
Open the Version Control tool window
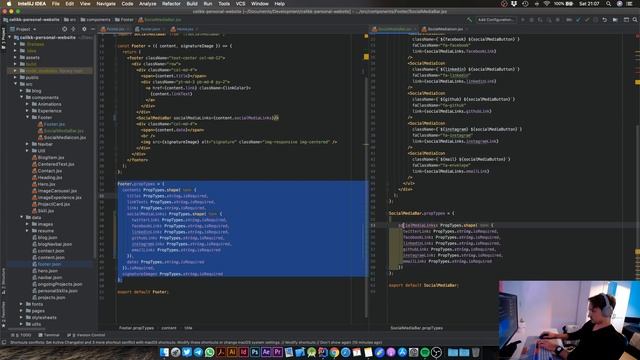point(86,335)
